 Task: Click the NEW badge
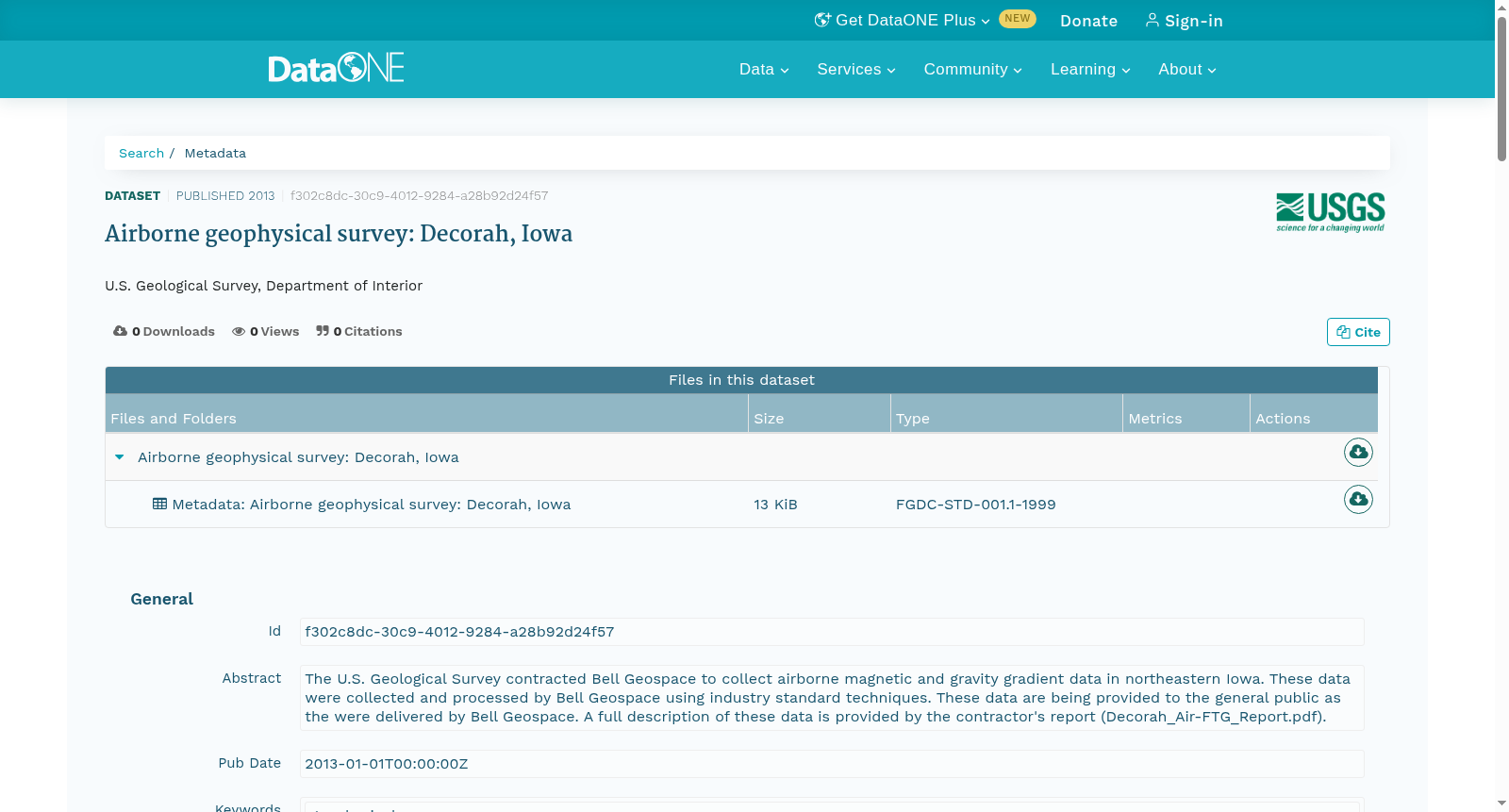point(1018,19)
